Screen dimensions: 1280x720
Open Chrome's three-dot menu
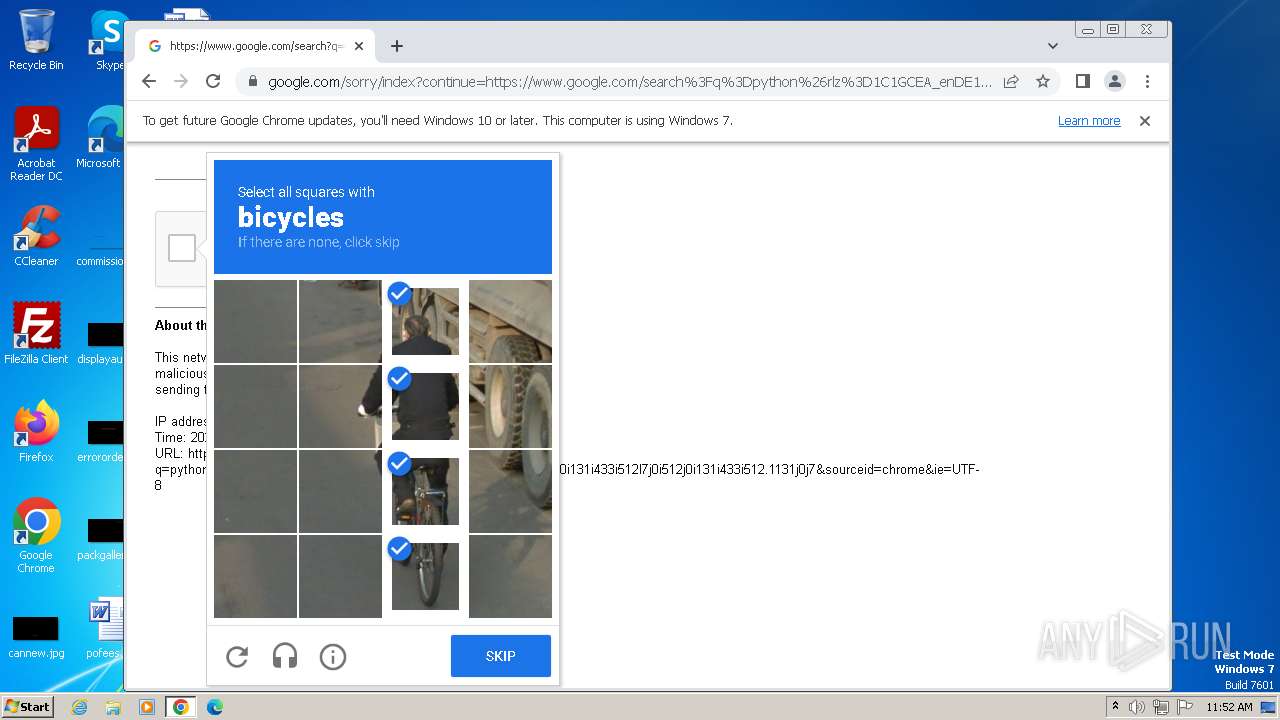coord(1147,81)
